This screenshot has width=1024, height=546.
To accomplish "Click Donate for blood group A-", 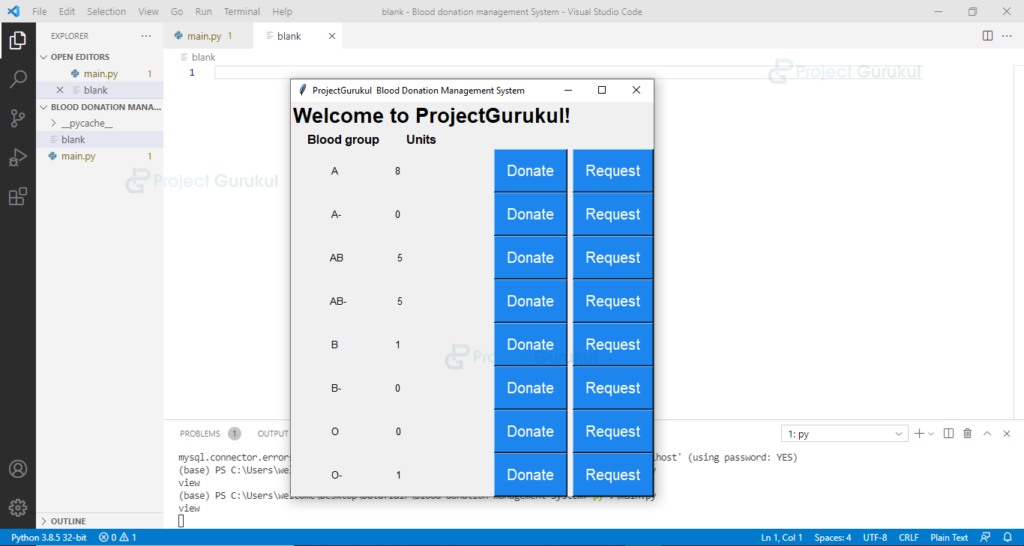I will pos(530,214).
